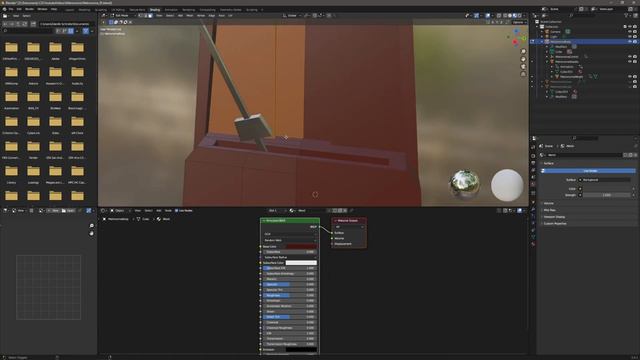The image size is (640, 360).
Task: Collapse the Surface panel in properties
Action: (548, 163)
